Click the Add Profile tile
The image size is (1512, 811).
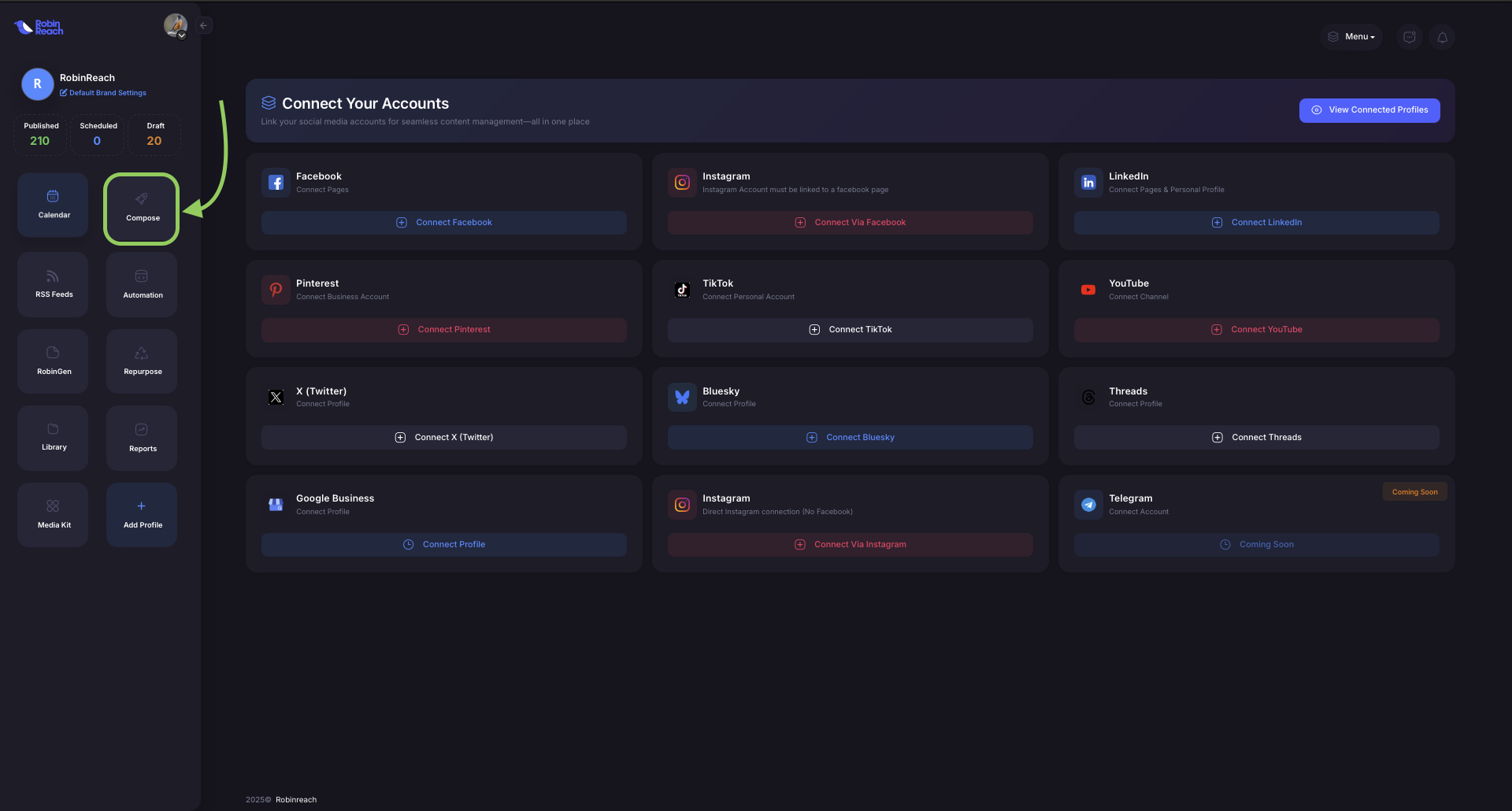coord(142,514)
